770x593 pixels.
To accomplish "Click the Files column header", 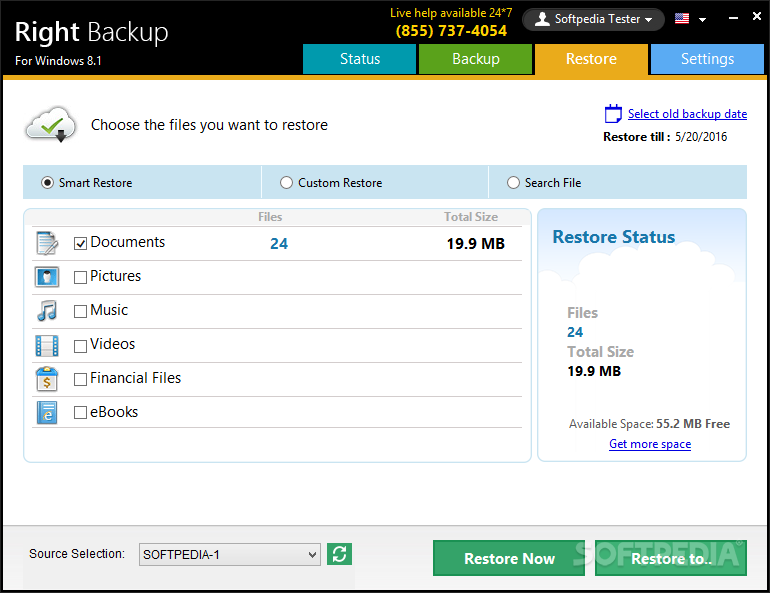I will [x=270, y=217].
